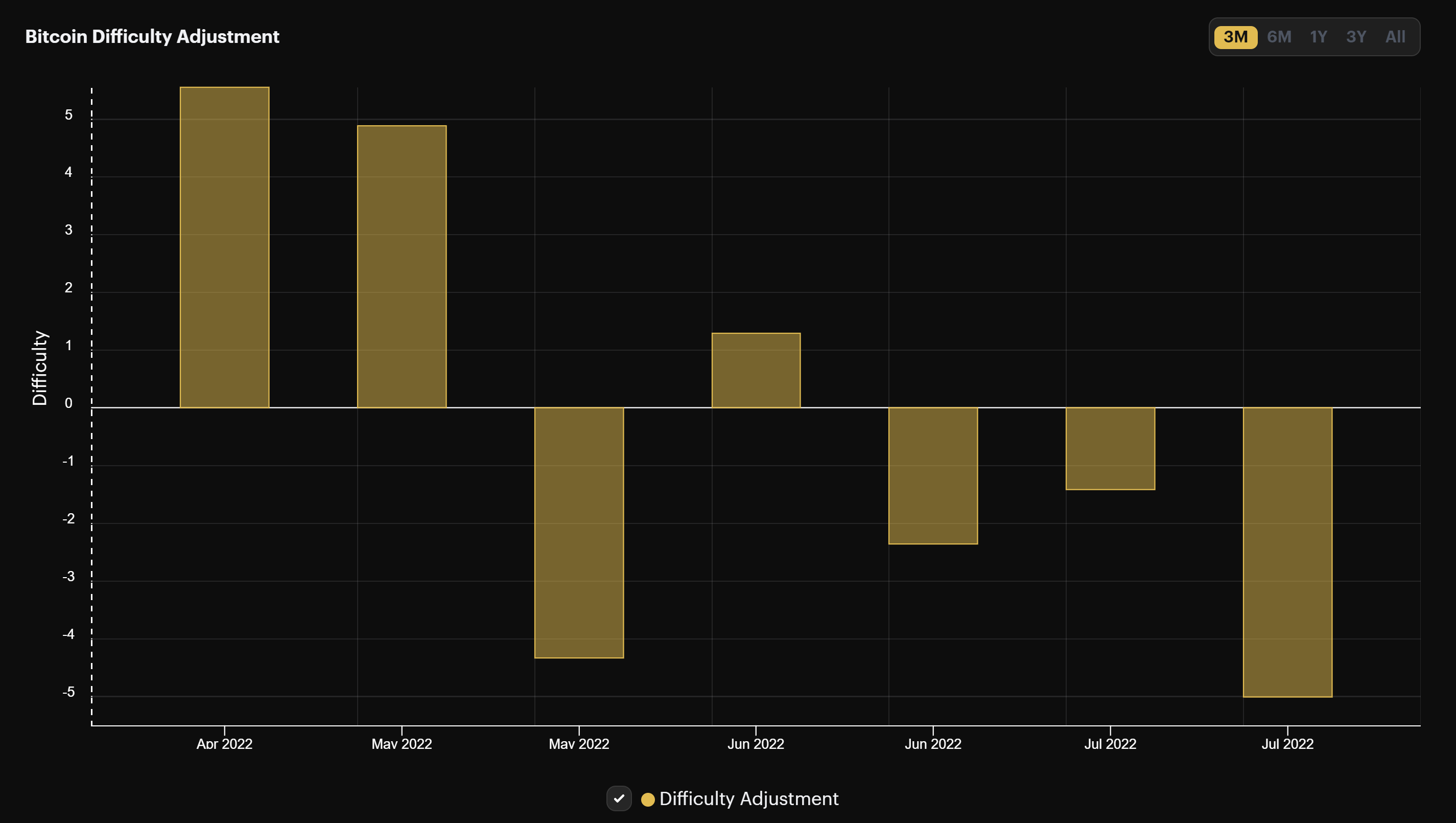The width and height of the screenshot is (1456, 823).
Task: Click the Bitcoin Difficulty Adjustment title
Action: point(152,36)
